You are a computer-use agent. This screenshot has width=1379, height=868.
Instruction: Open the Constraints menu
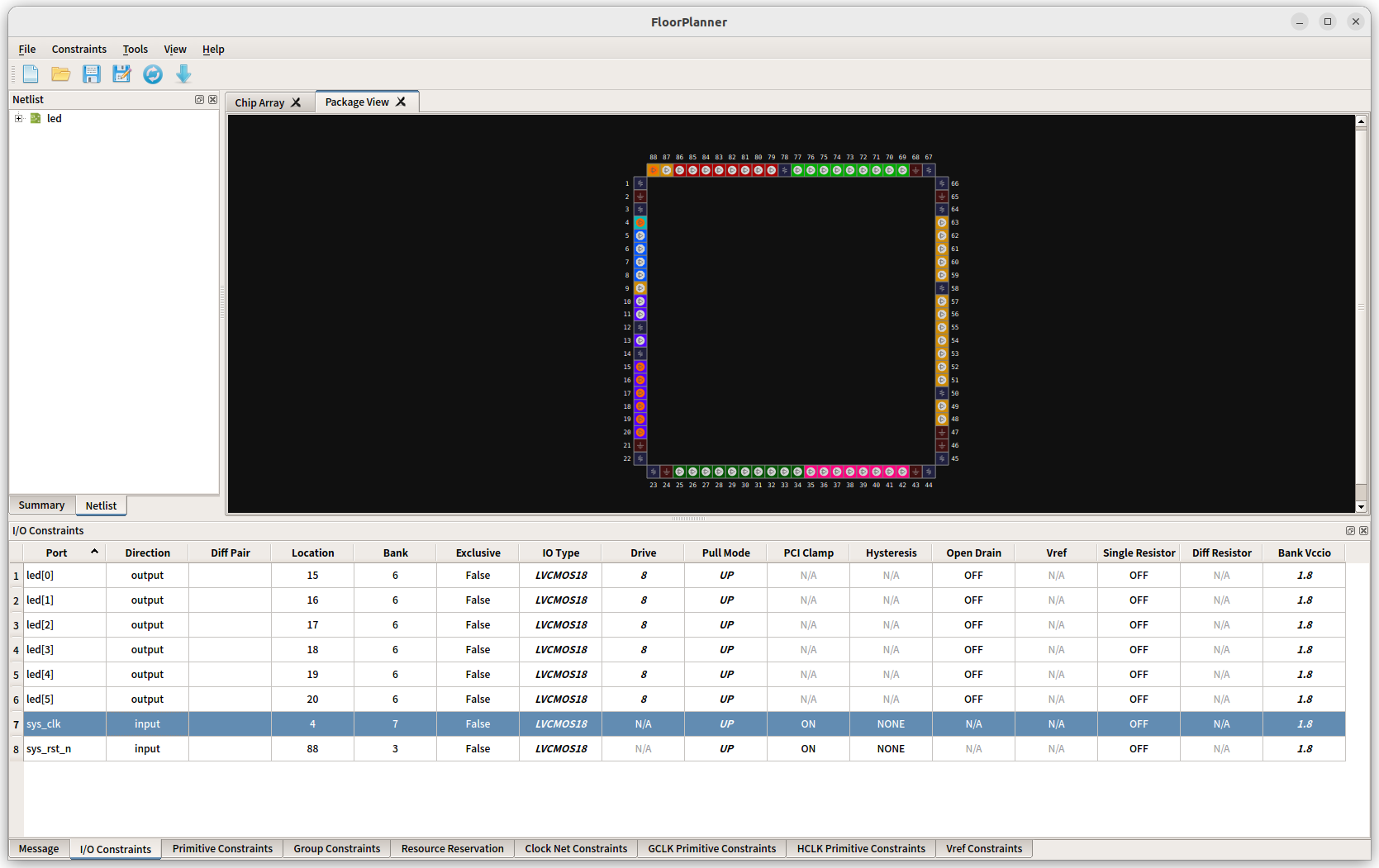pos(79,49)
